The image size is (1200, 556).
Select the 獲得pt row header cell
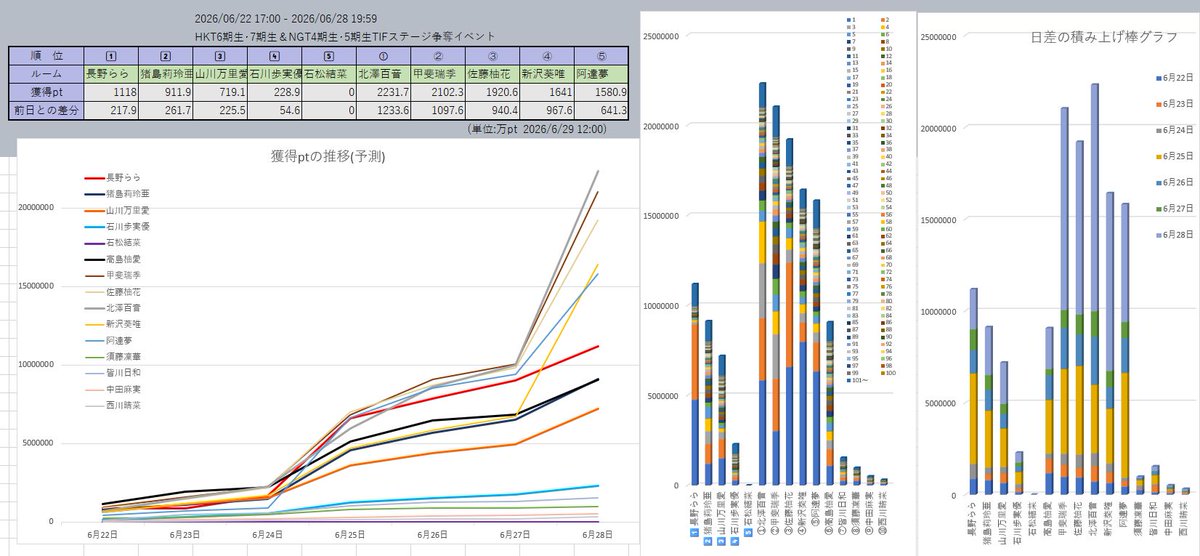pos(45,91)
